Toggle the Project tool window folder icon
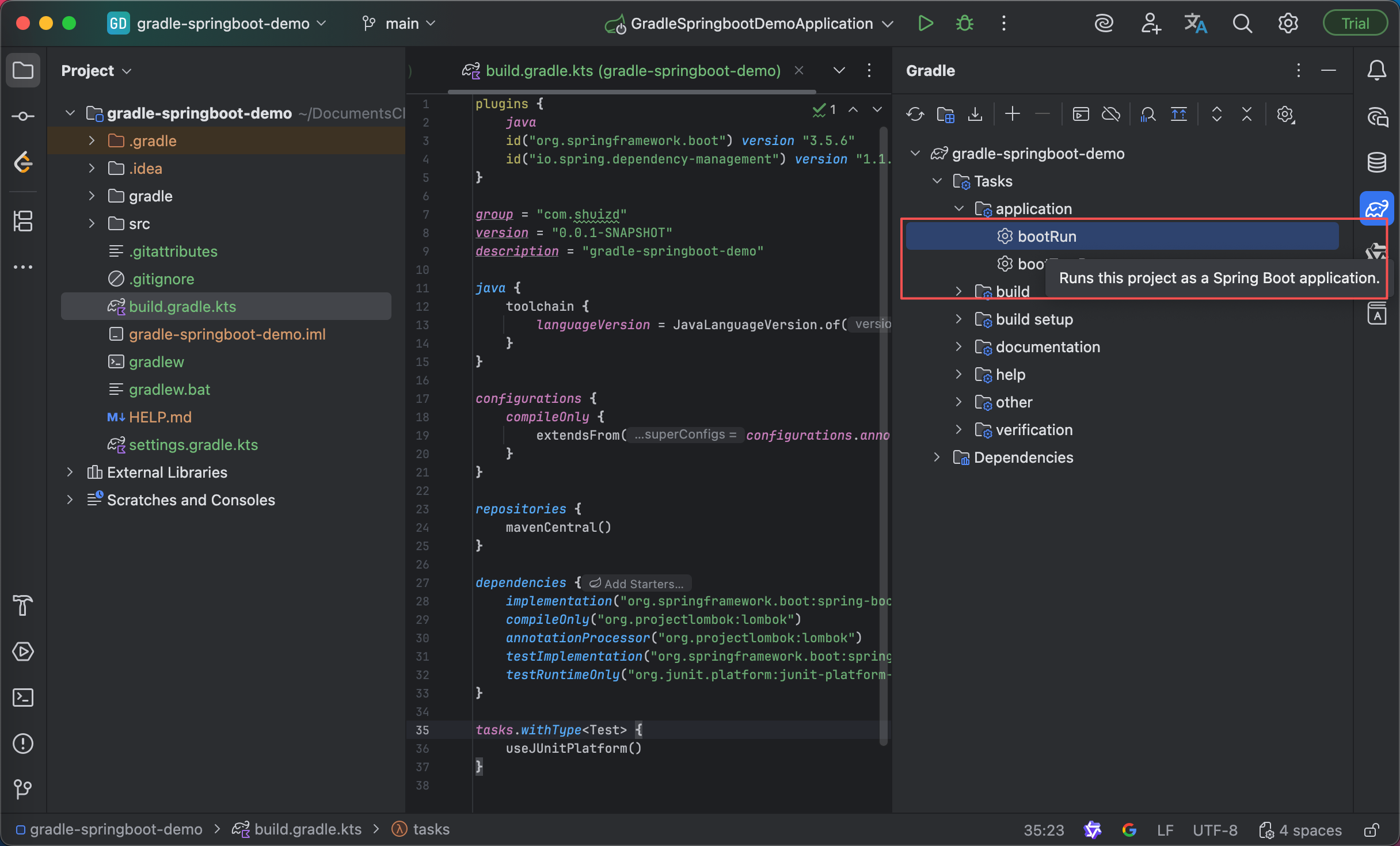 point(23,71)
